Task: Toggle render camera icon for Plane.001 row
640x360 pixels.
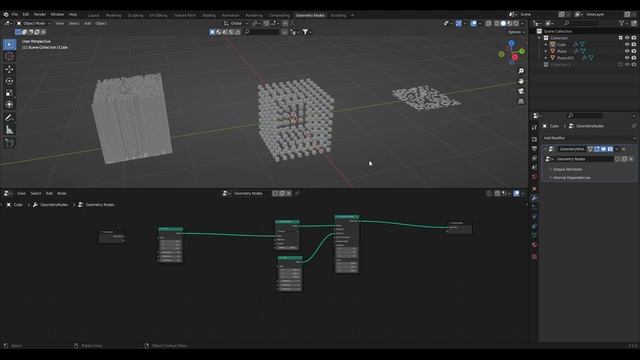Action: click(634, 58)
